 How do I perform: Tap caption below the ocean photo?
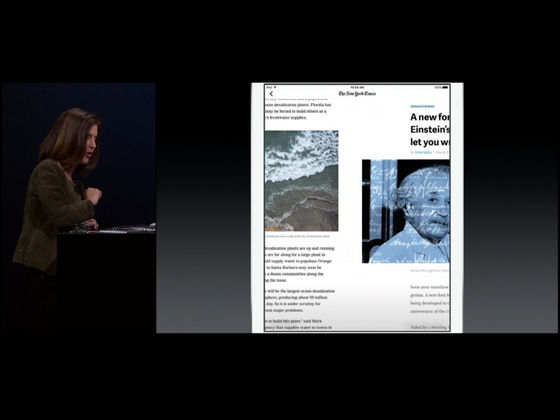[298, 236]
